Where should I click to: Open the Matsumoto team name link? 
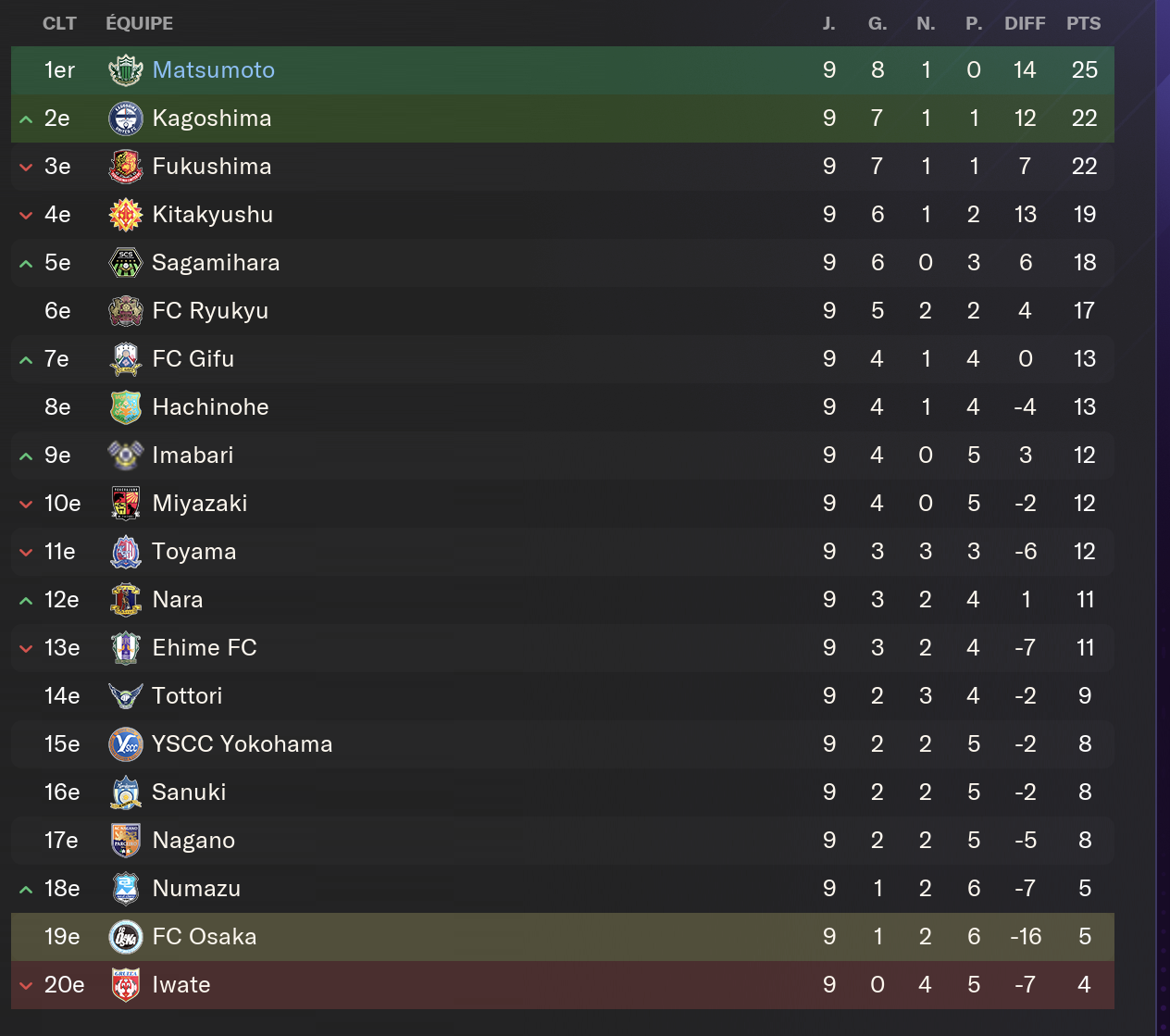(x=213, y=70)
